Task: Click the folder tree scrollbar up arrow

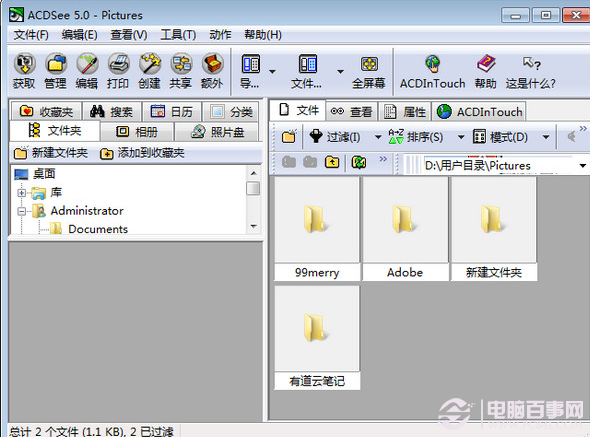Action: tap(253, 173)
